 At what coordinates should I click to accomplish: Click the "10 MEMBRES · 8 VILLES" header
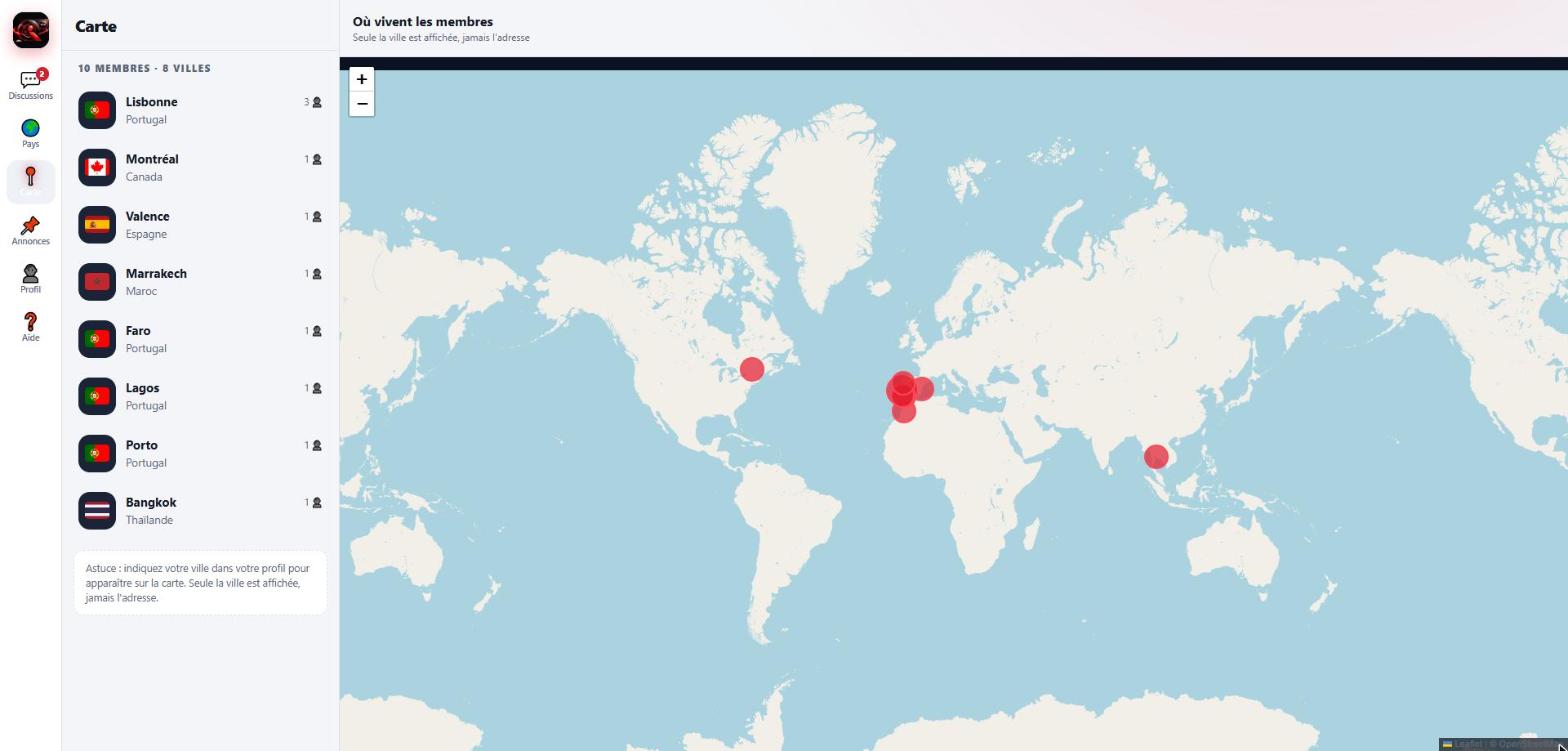point(144,68)
